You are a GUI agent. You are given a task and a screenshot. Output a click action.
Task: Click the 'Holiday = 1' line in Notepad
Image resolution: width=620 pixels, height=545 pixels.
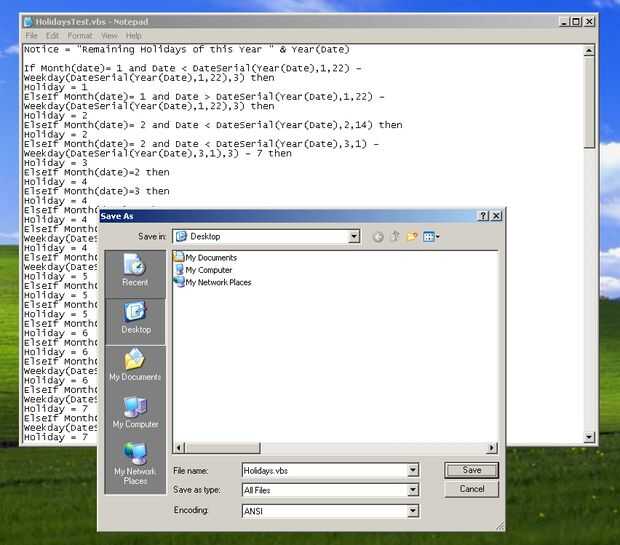tap(55, 87)
